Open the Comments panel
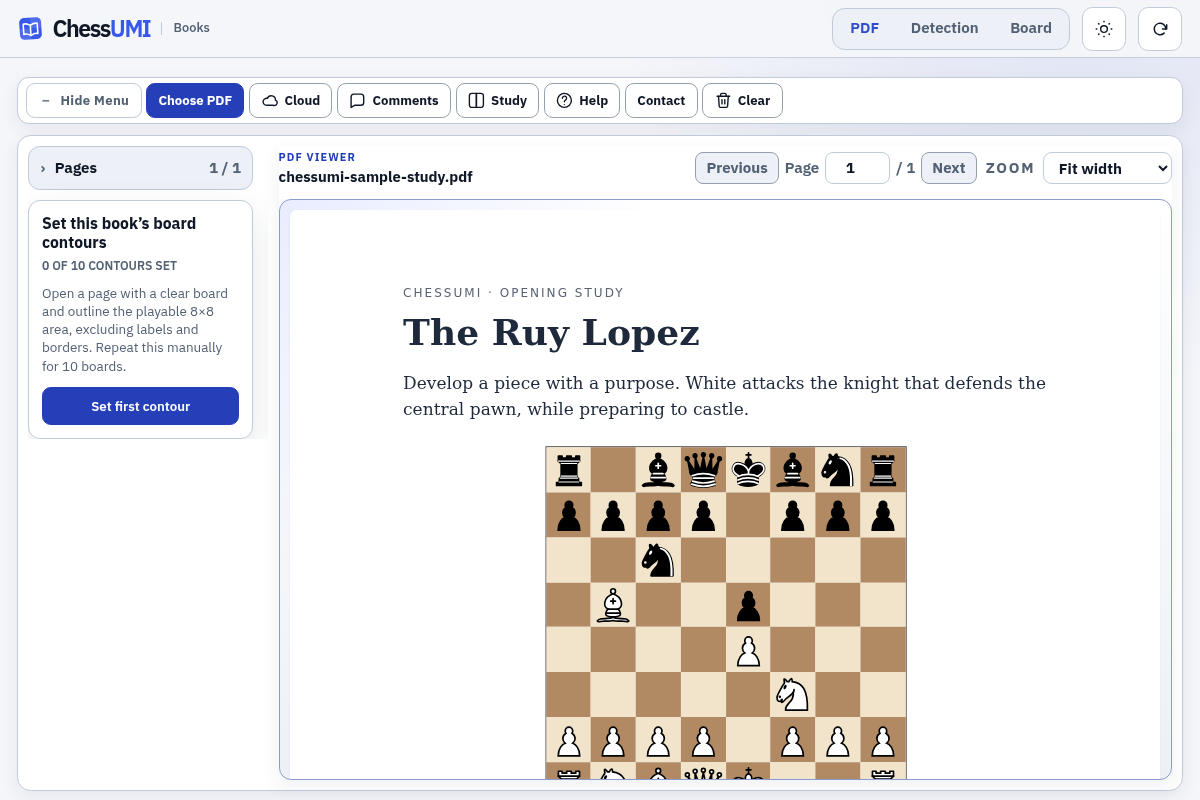Viewport: 1200px width, 800px height. (x=394, y=100)
